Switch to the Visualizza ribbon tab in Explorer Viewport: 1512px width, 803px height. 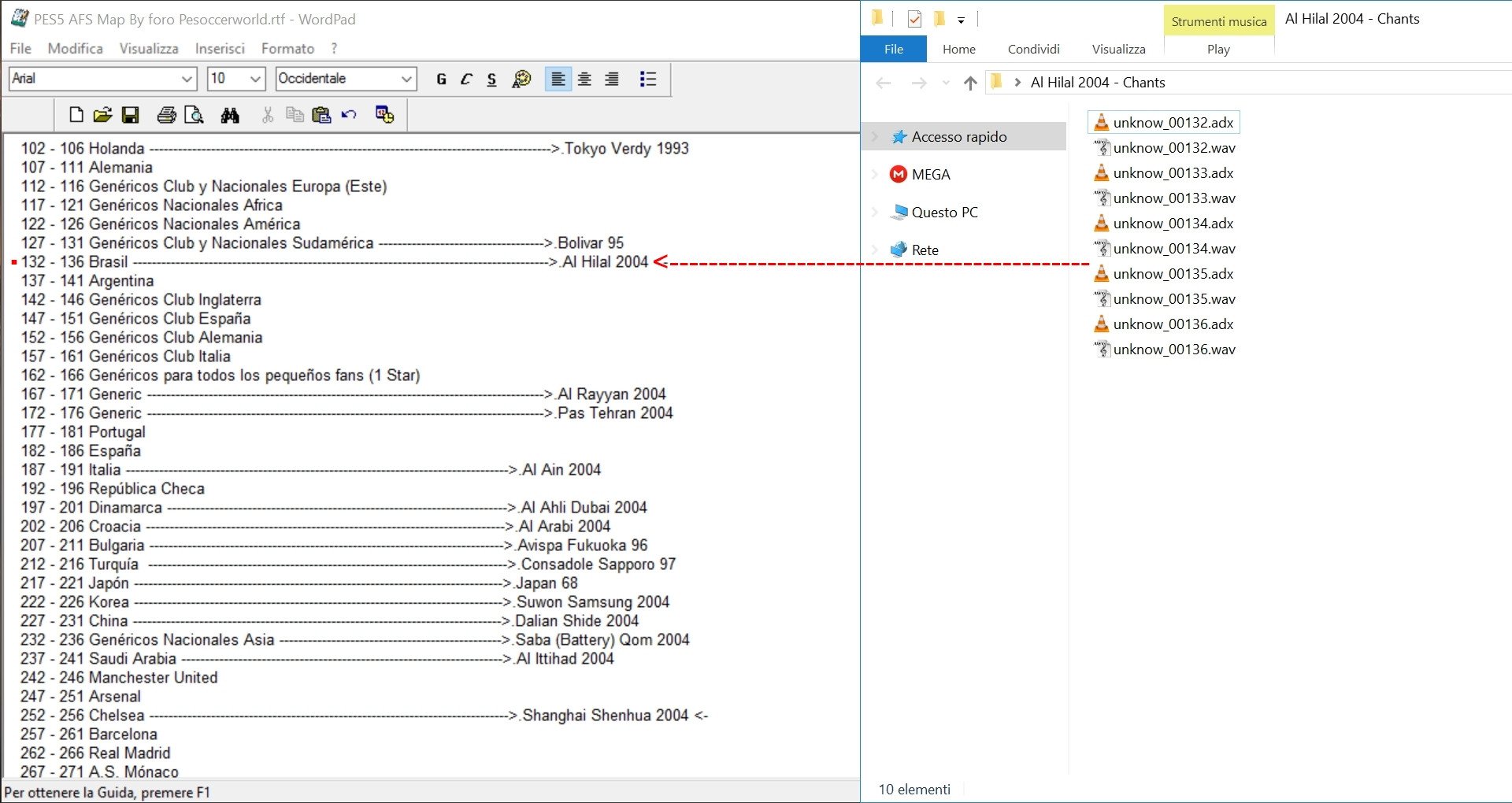(x=1118, y=49)
